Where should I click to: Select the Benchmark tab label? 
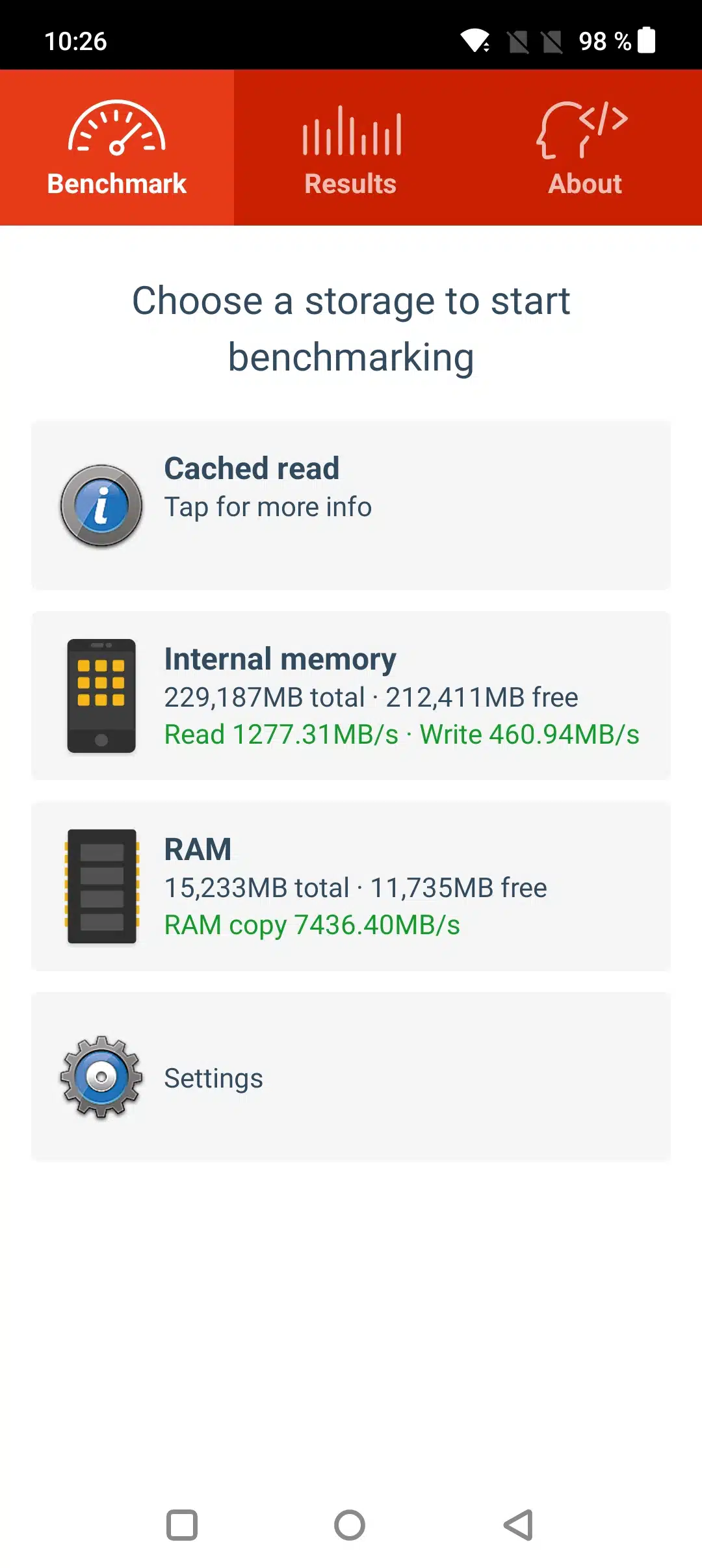[117, 183]
